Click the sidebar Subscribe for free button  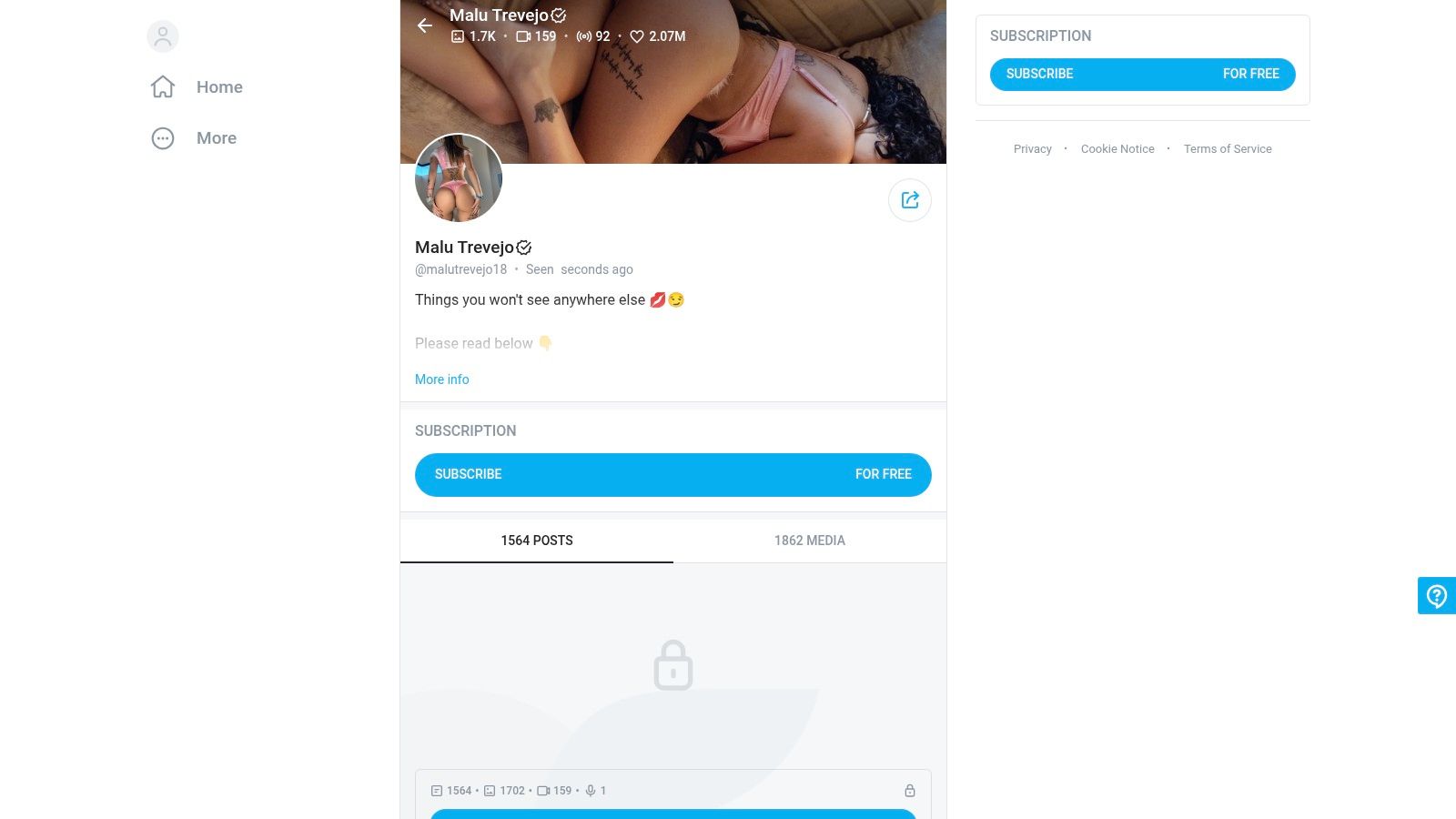[1142, 75]
